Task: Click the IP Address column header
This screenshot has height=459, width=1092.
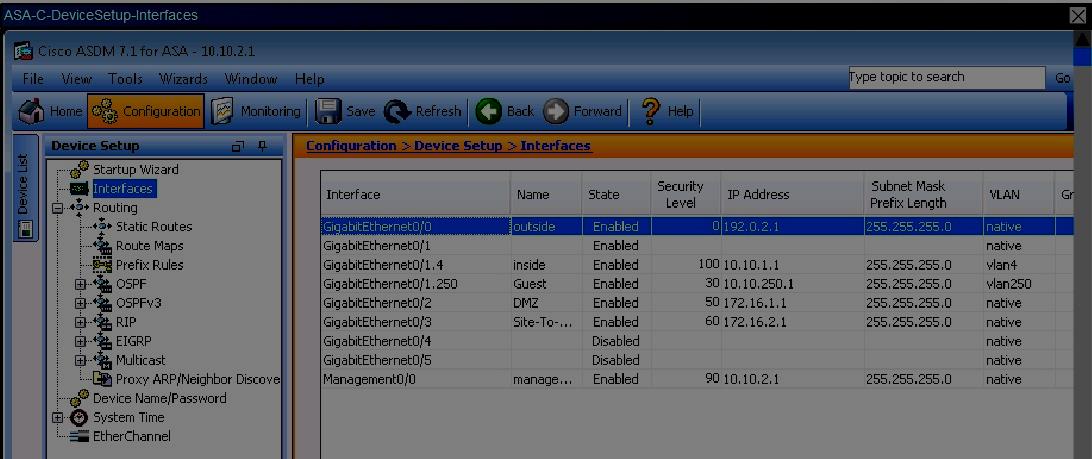Action: pyautogui.click(x=793, y=194)
